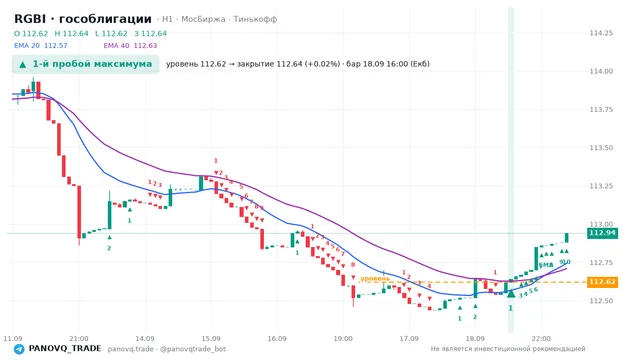Click the 14.09 date axis label
640x360 pixels.
(x=145, y=339)
